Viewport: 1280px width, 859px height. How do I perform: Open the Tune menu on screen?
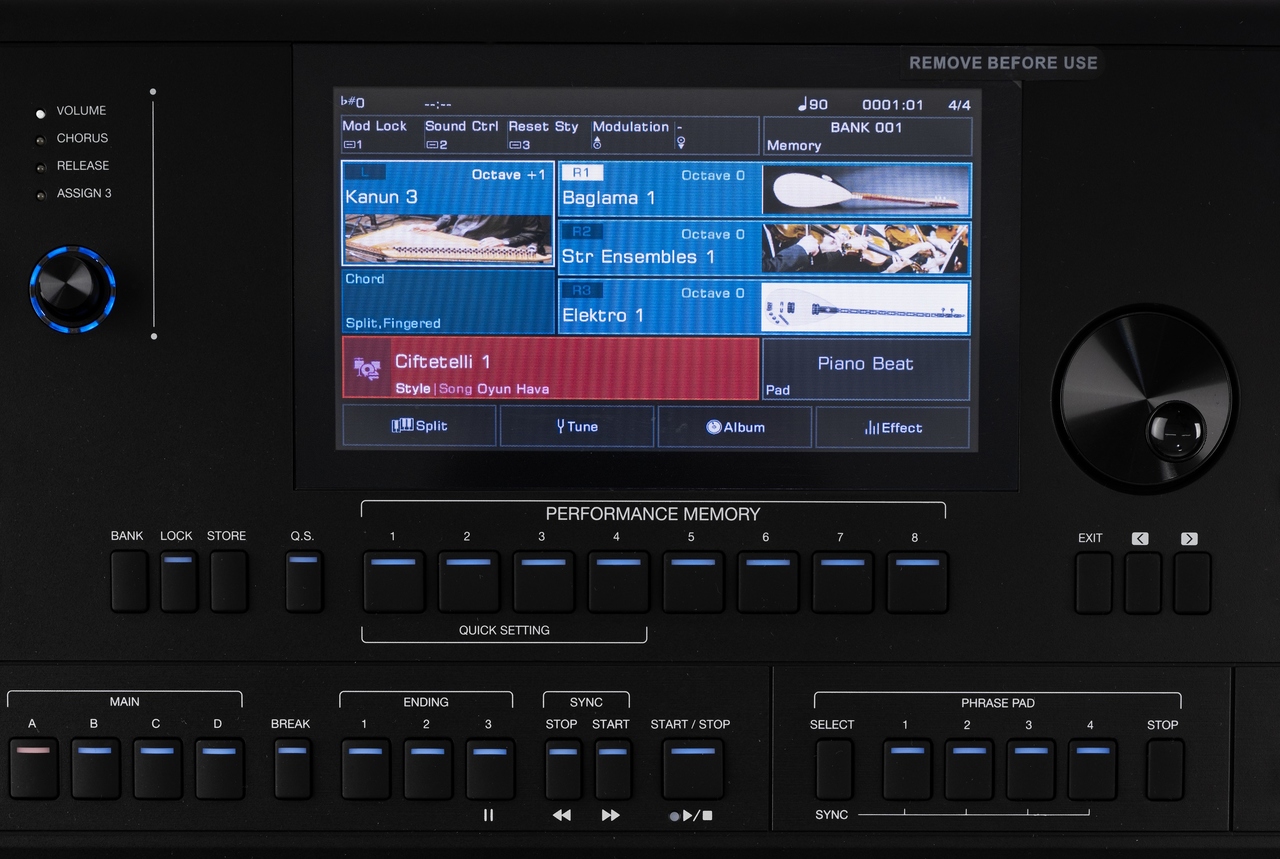coord(577,426)
